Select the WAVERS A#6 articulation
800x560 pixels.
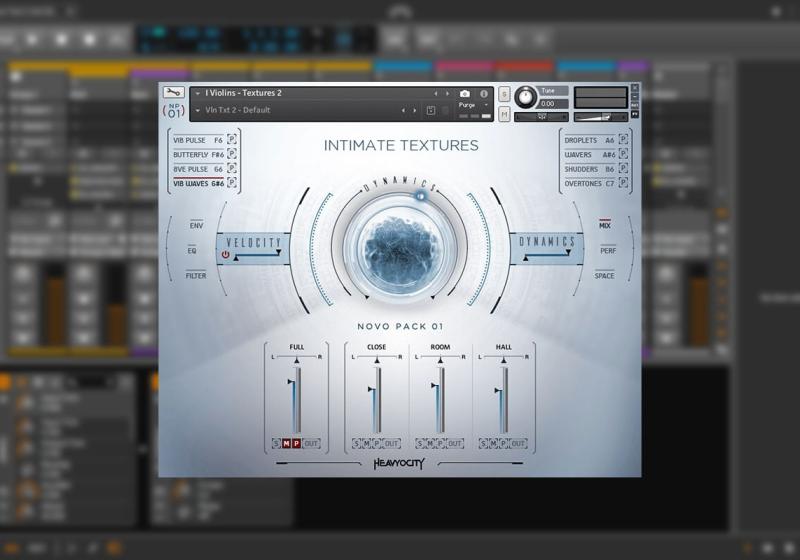[589, 154]
